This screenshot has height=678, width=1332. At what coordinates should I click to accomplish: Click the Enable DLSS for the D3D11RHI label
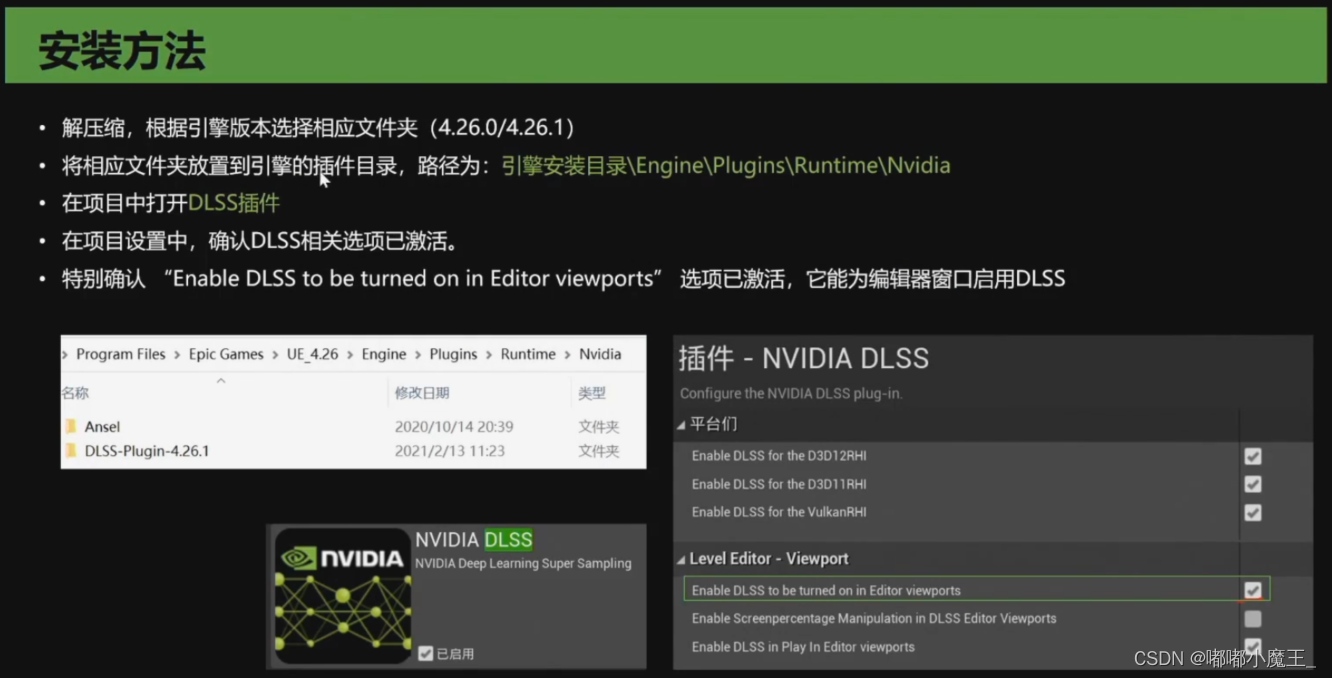tap(779, 484)
